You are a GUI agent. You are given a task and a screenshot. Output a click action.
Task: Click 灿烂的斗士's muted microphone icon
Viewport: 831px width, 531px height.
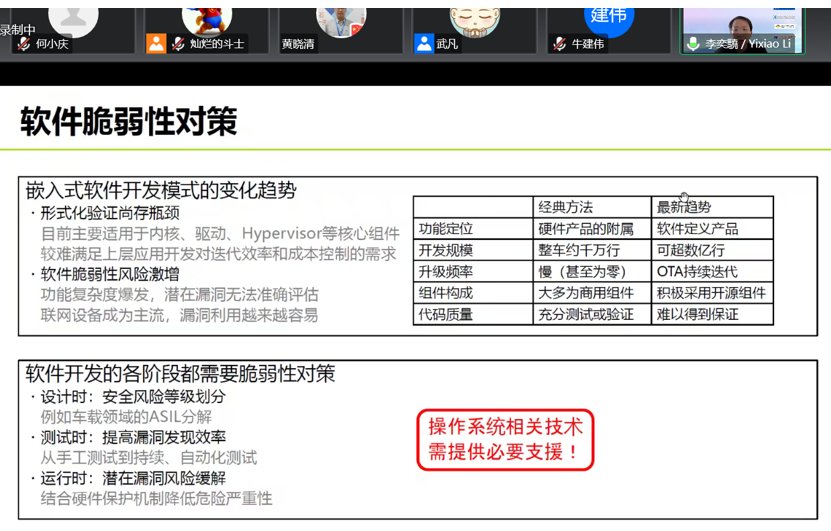point(177,44)
